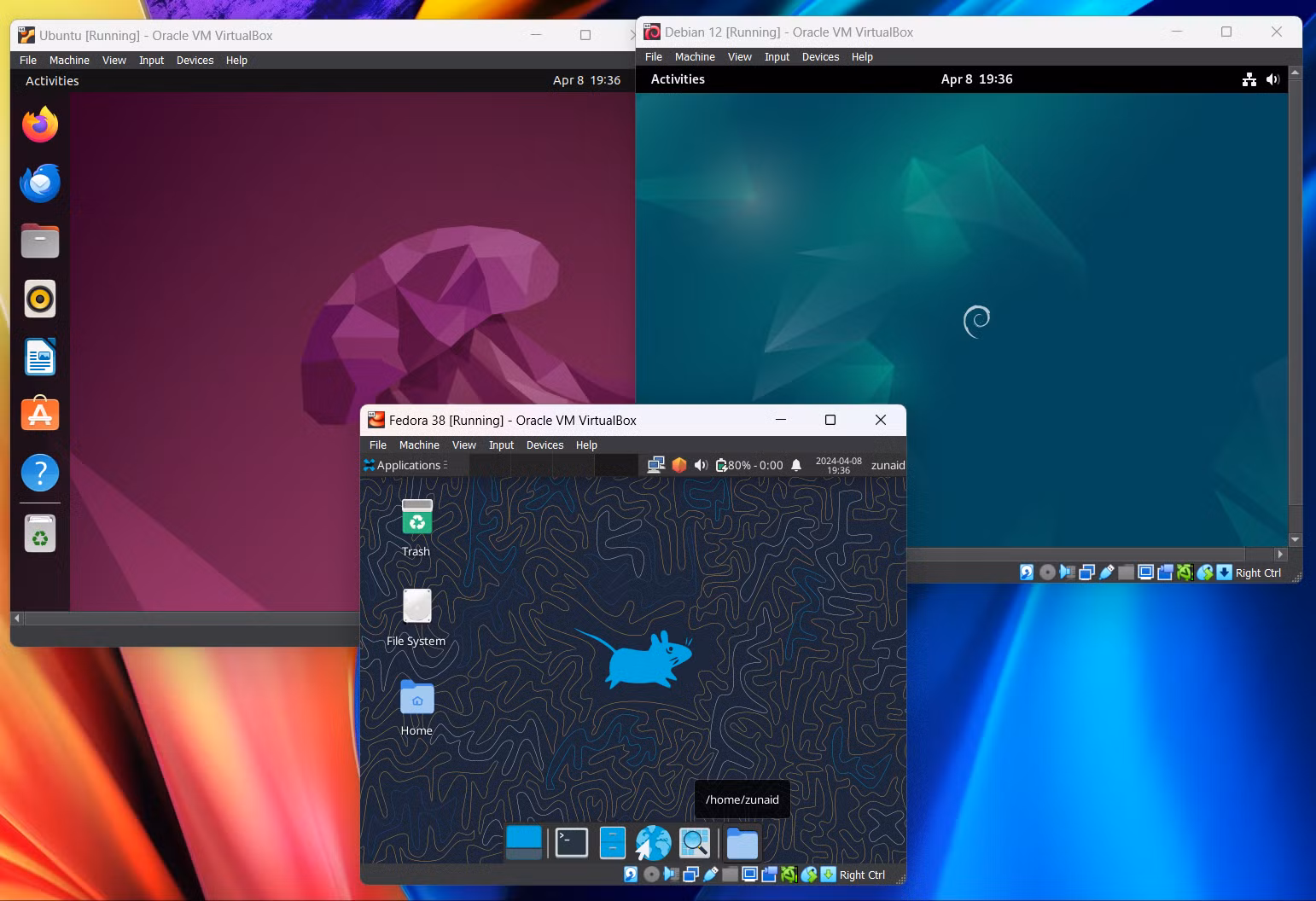Click volume icon in Fedora top panel
The height and width of the screenshot is (901, 1316).
click(701, 465)
